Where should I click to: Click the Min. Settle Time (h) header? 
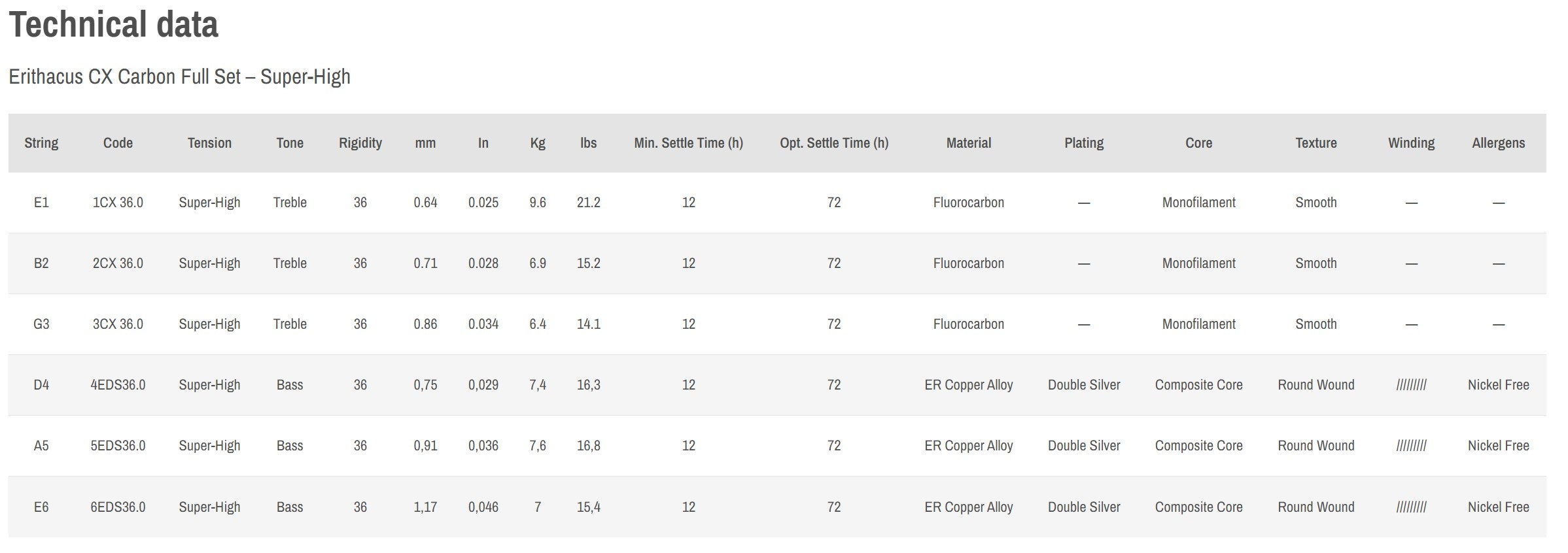click(689, 143)
